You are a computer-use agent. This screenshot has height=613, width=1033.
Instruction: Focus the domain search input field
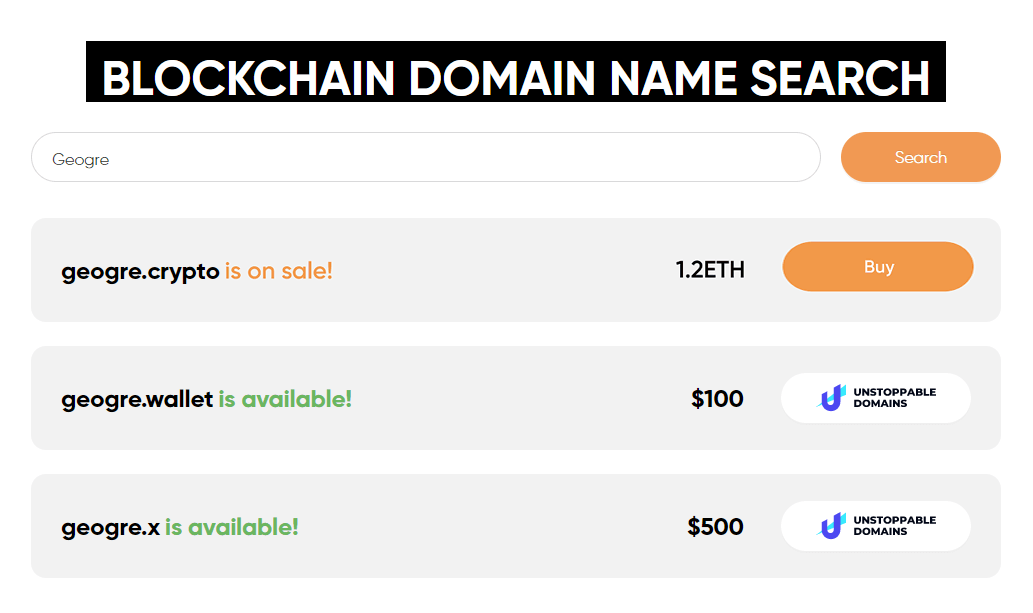426,157
